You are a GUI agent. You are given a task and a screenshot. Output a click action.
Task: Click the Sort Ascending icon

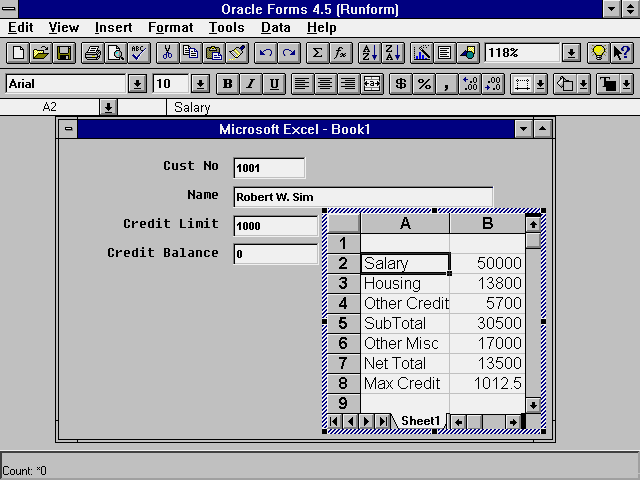(x=369, y=53)
